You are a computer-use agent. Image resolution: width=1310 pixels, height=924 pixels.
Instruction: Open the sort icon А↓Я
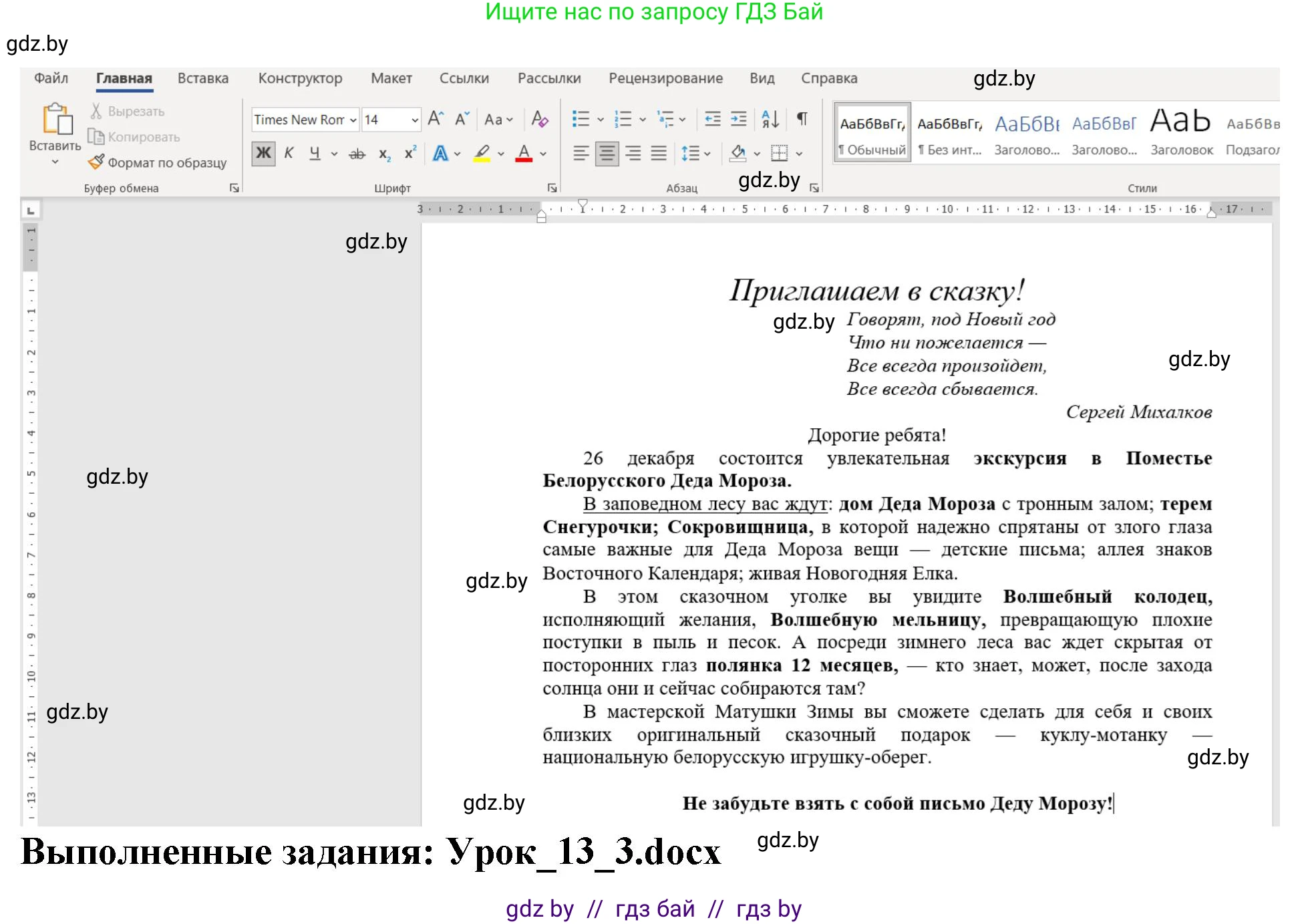pos(769,119)
